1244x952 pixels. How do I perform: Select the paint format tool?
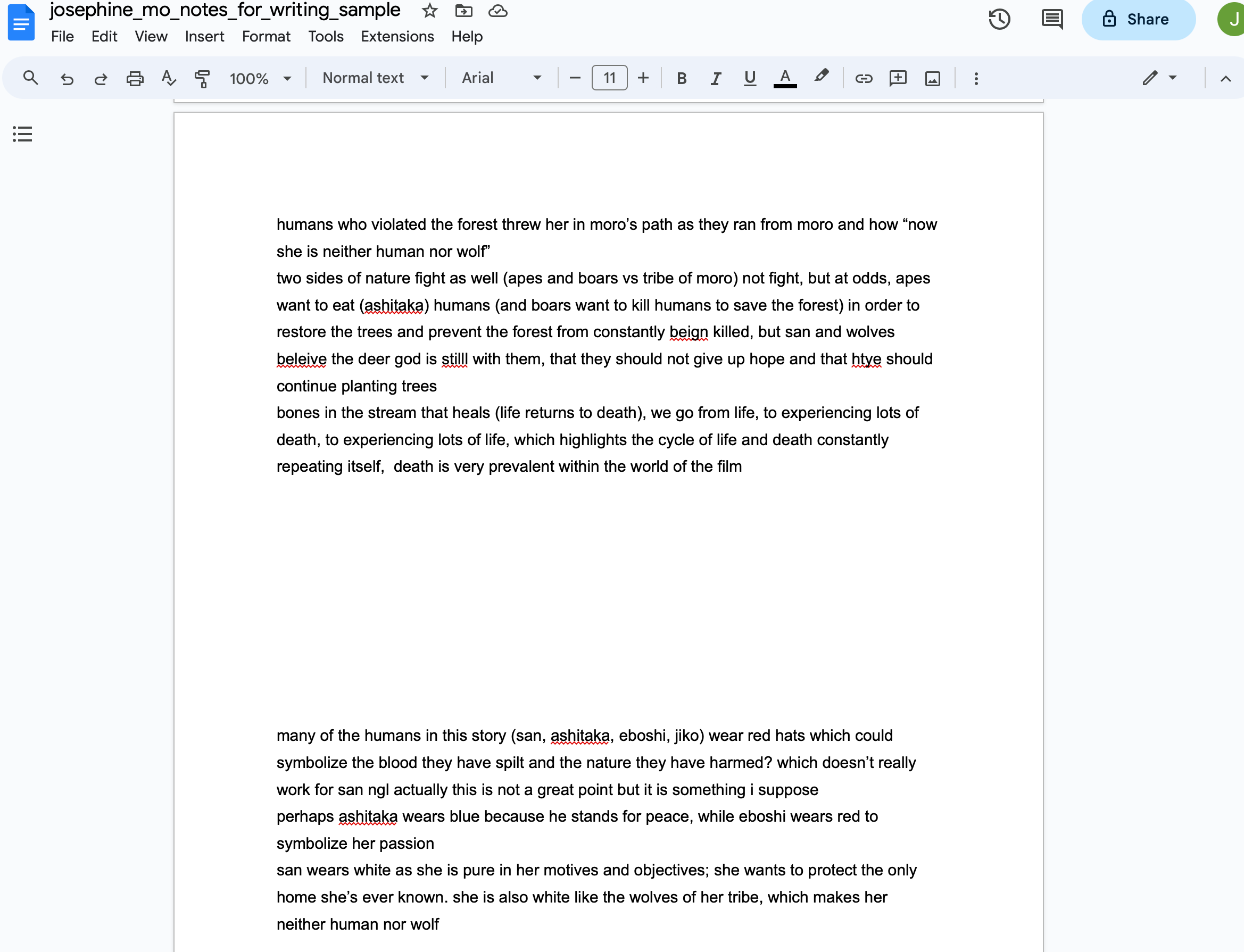(x=202, y=78)
